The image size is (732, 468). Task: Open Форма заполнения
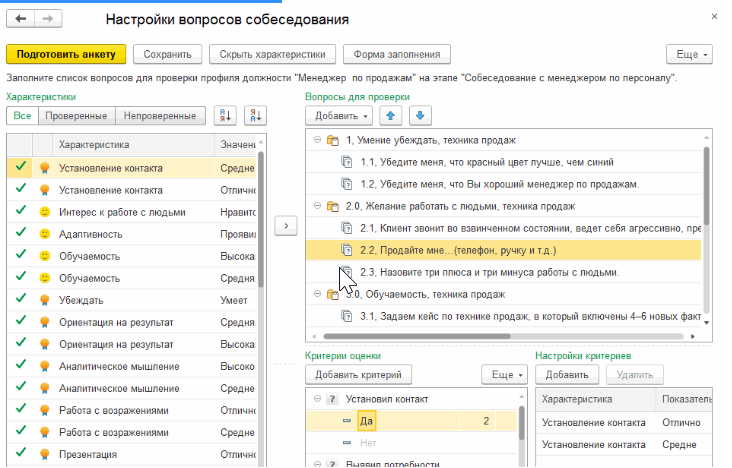tap(397, 54)
